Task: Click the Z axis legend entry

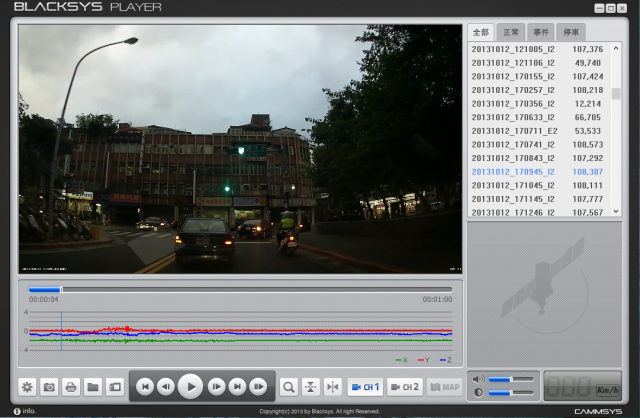Action: pos(445,360)
